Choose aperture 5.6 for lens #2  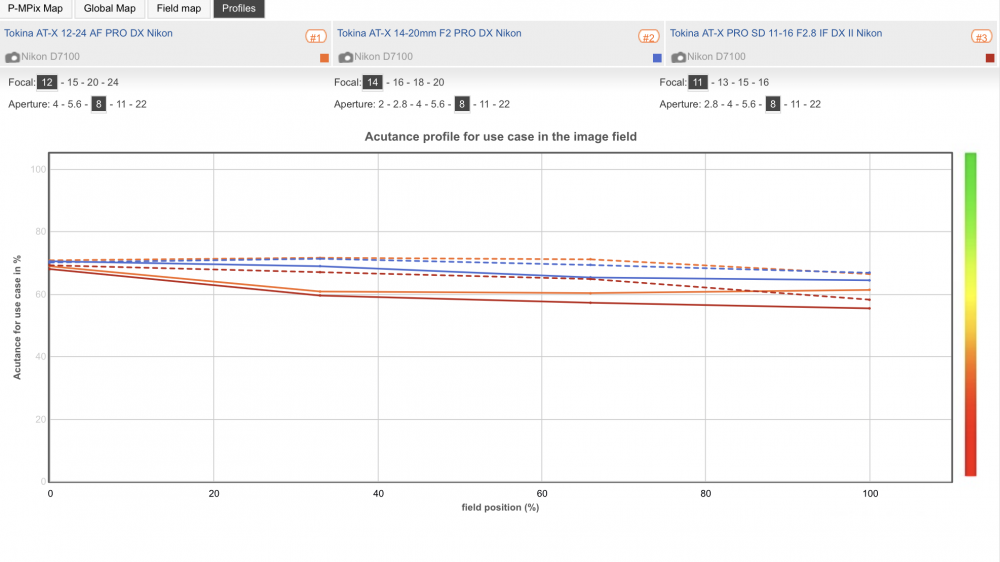pos(438,104)
